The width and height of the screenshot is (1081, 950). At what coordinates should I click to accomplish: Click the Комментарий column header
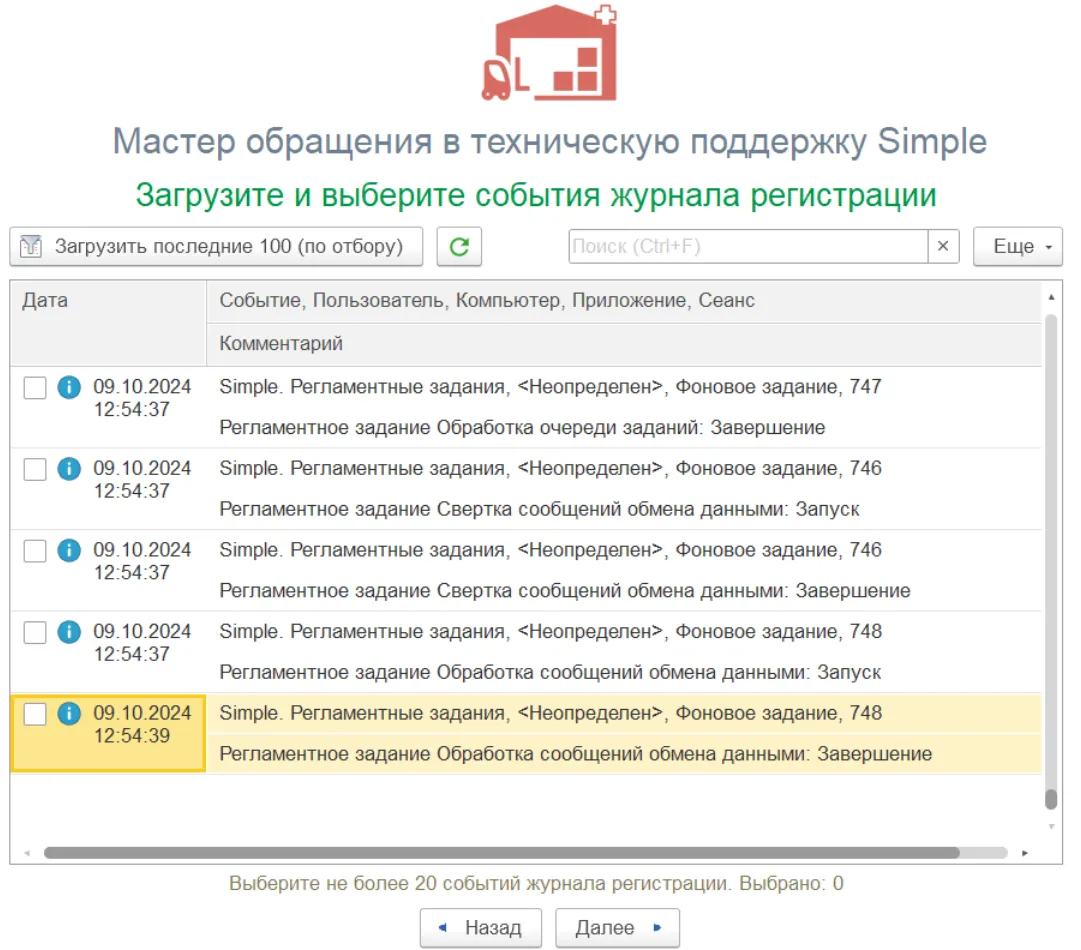click(624, 343)
